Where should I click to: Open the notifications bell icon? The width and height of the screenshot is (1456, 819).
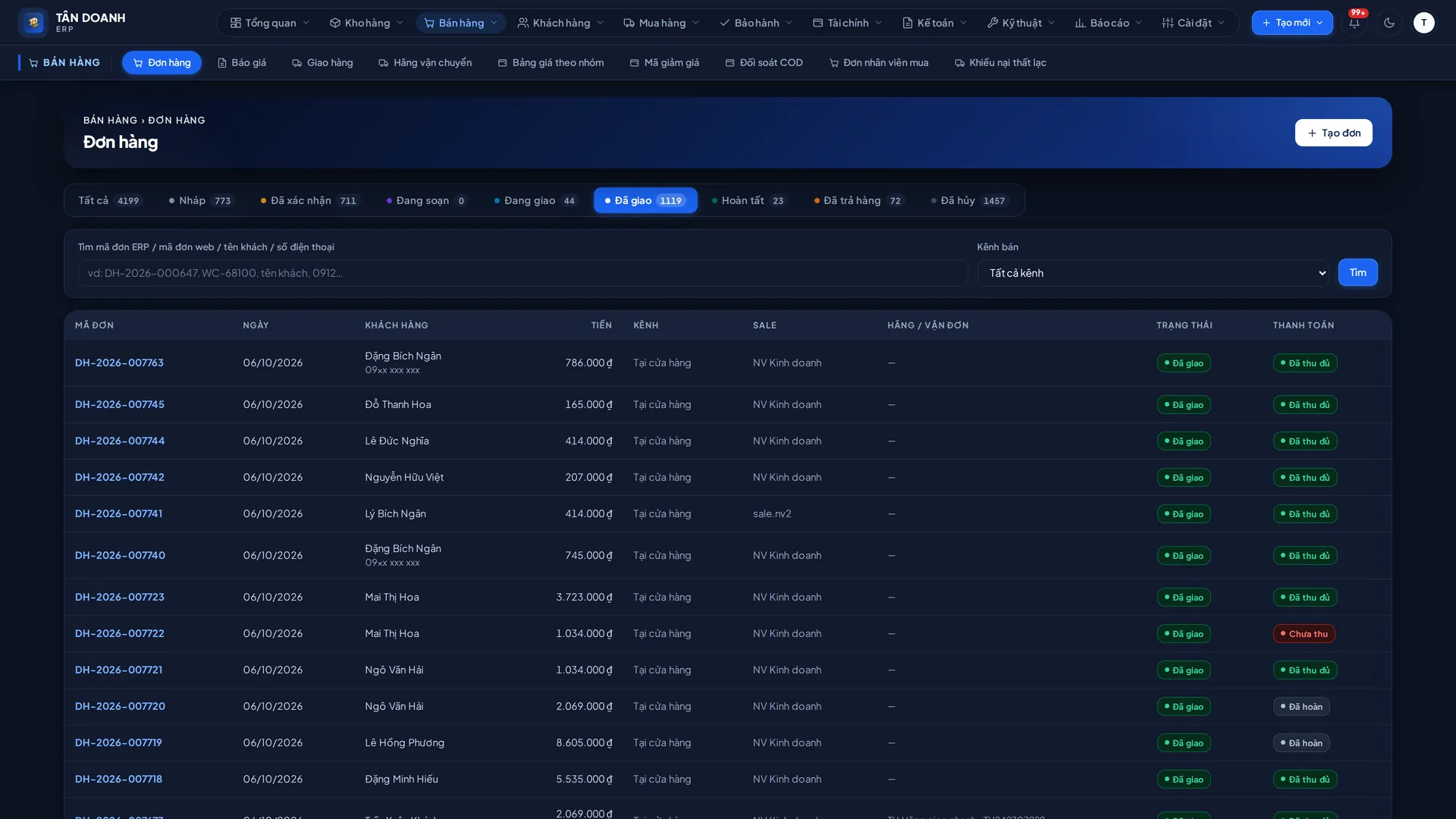pos(1354,23)
